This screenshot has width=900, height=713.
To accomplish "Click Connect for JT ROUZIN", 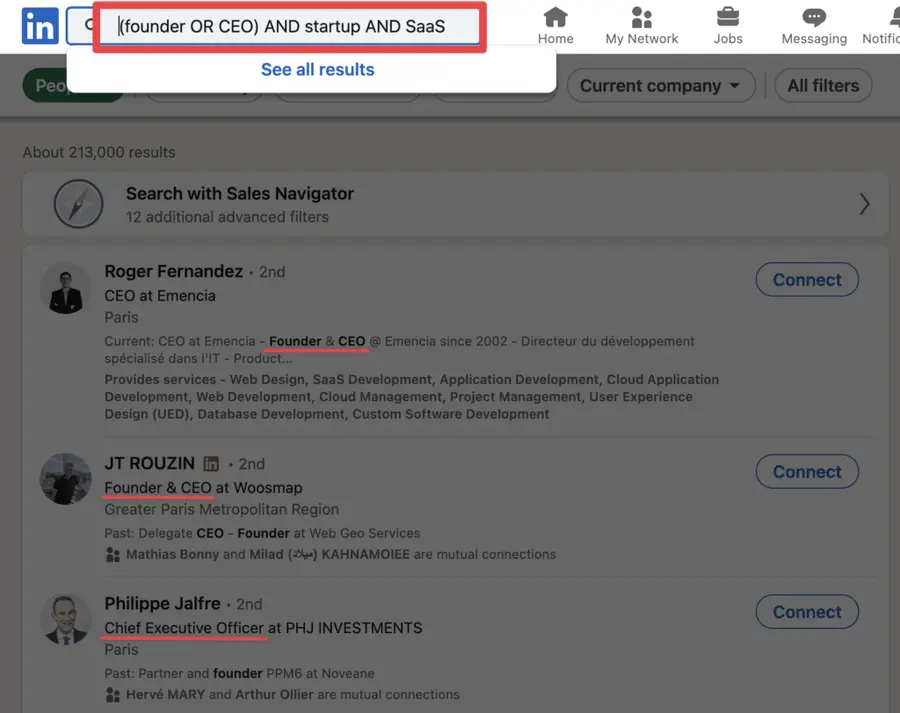I will point(806,471).
